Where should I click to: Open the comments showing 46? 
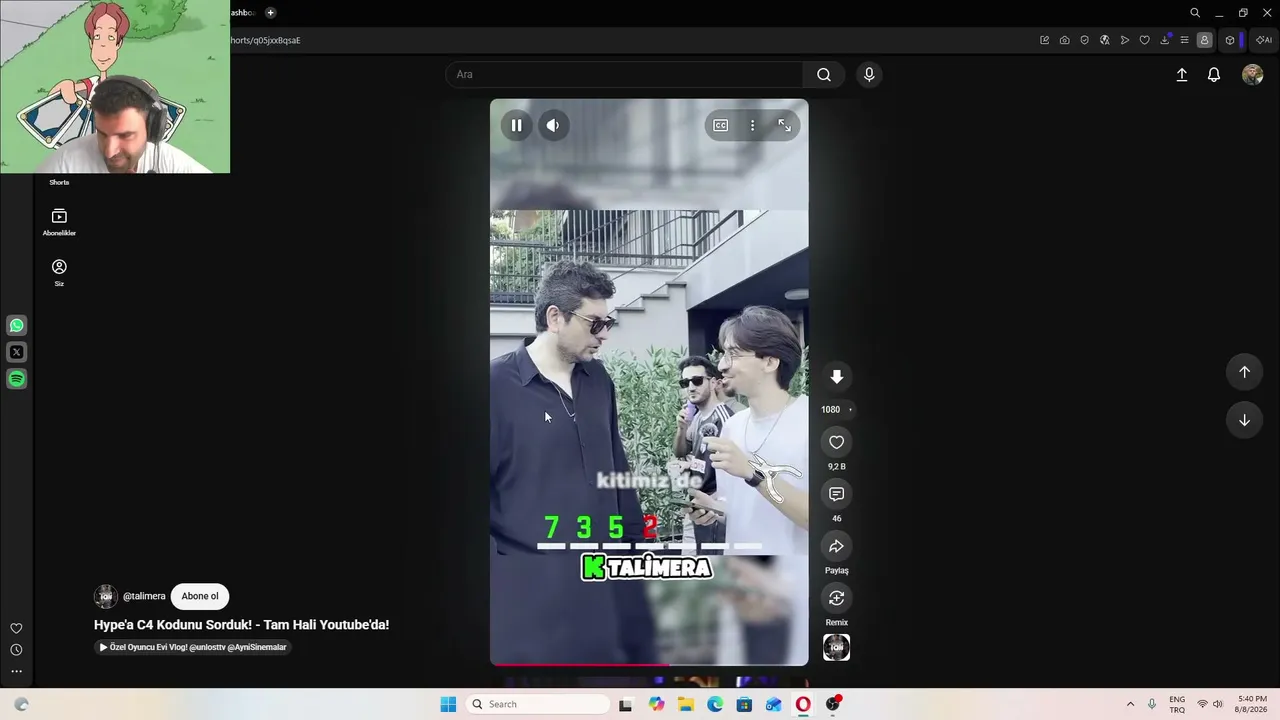[x=836, y=494]
